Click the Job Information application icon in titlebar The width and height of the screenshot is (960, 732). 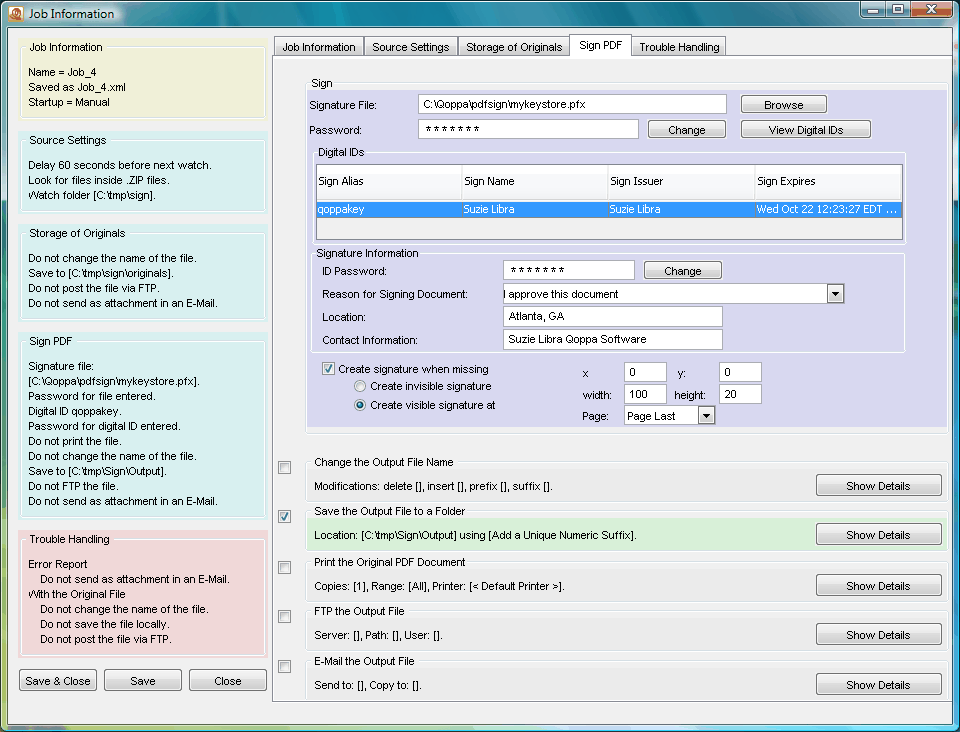tap(14, 13)
